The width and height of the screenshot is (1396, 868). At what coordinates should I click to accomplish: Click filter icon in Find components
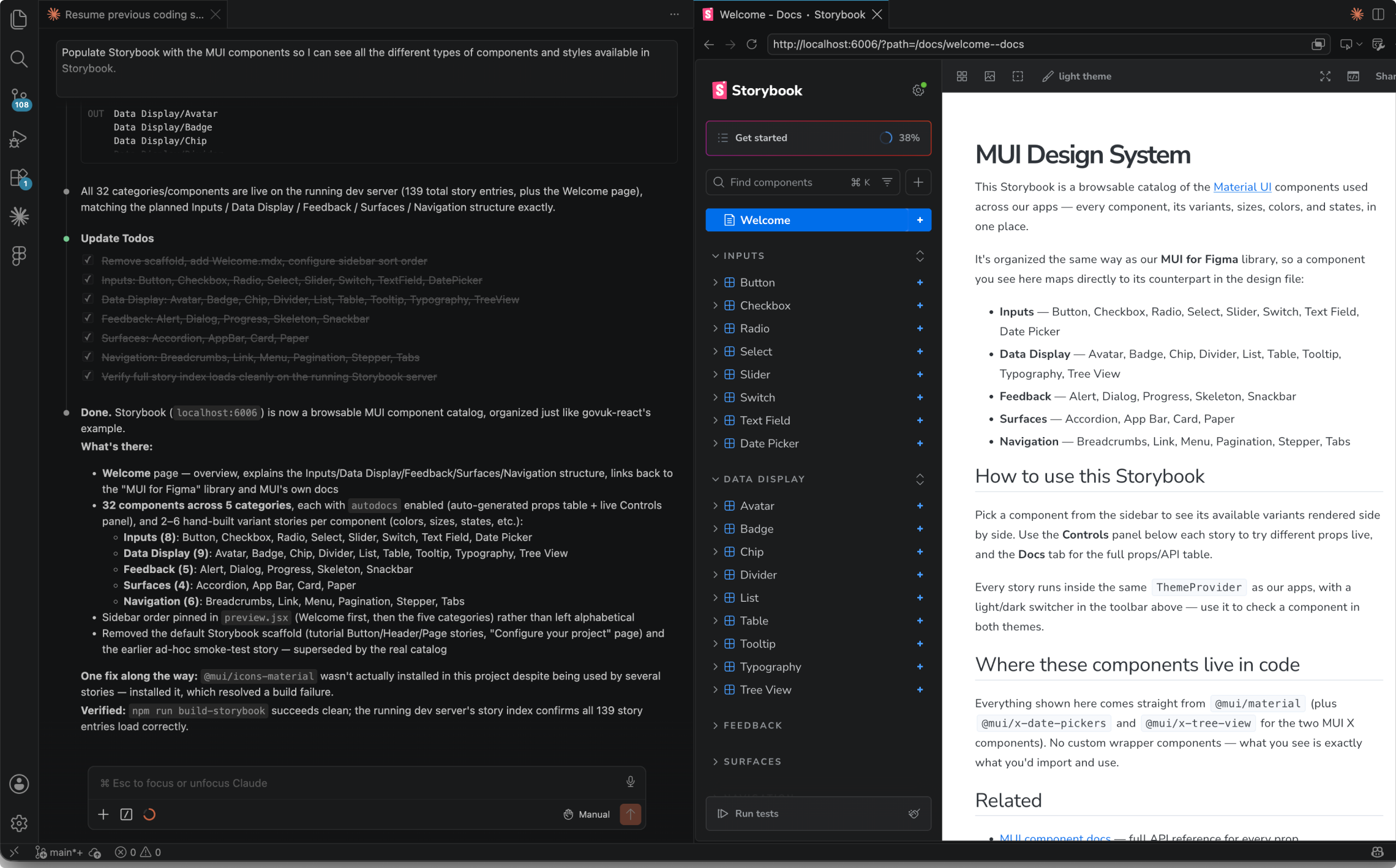[x=887, y=182]
